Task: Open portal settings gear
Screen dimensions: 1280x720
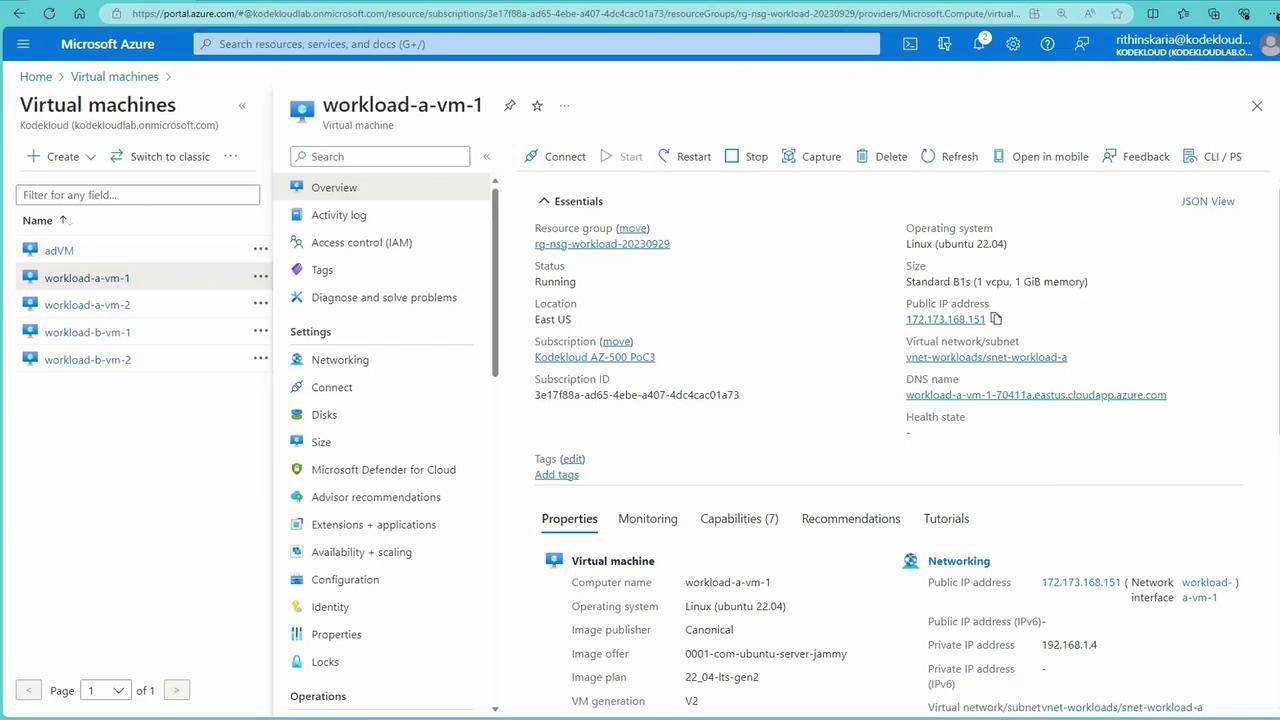Action: 1013,44
